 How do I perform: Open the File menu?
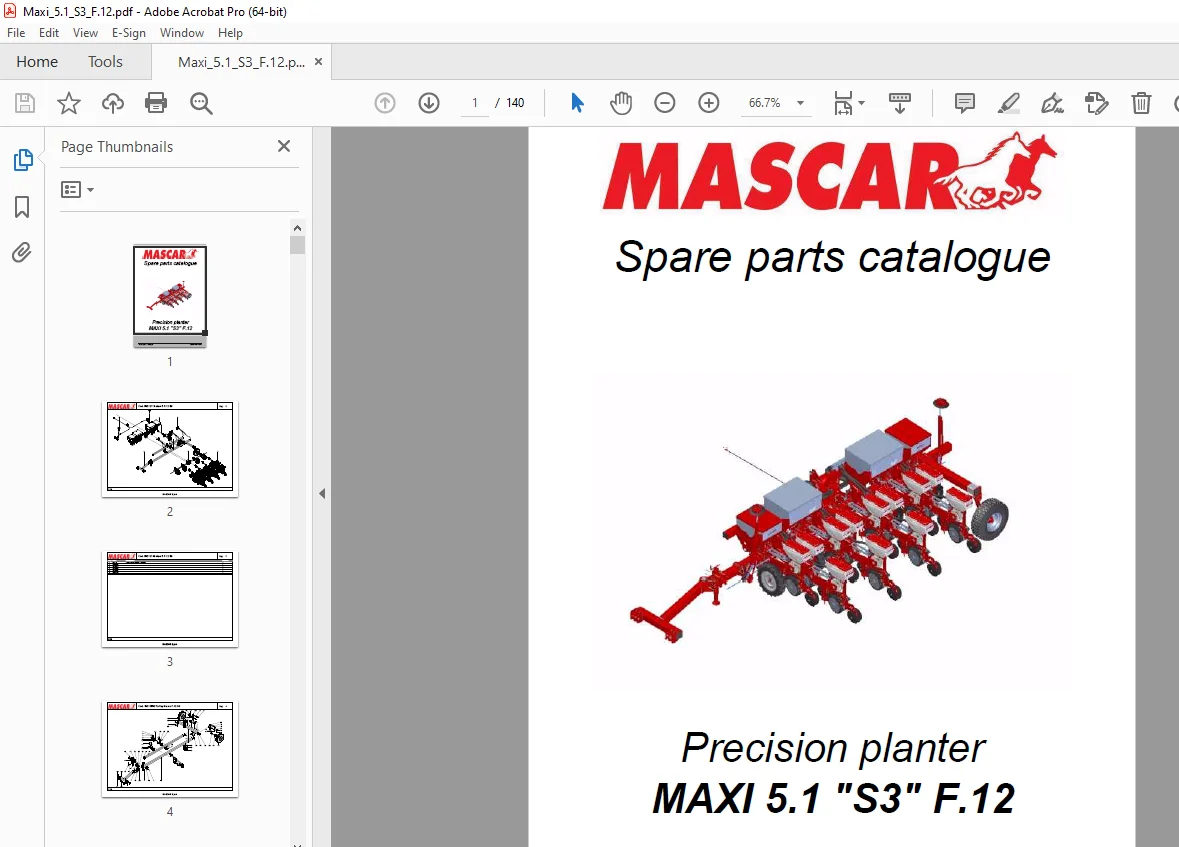(16, 33)
